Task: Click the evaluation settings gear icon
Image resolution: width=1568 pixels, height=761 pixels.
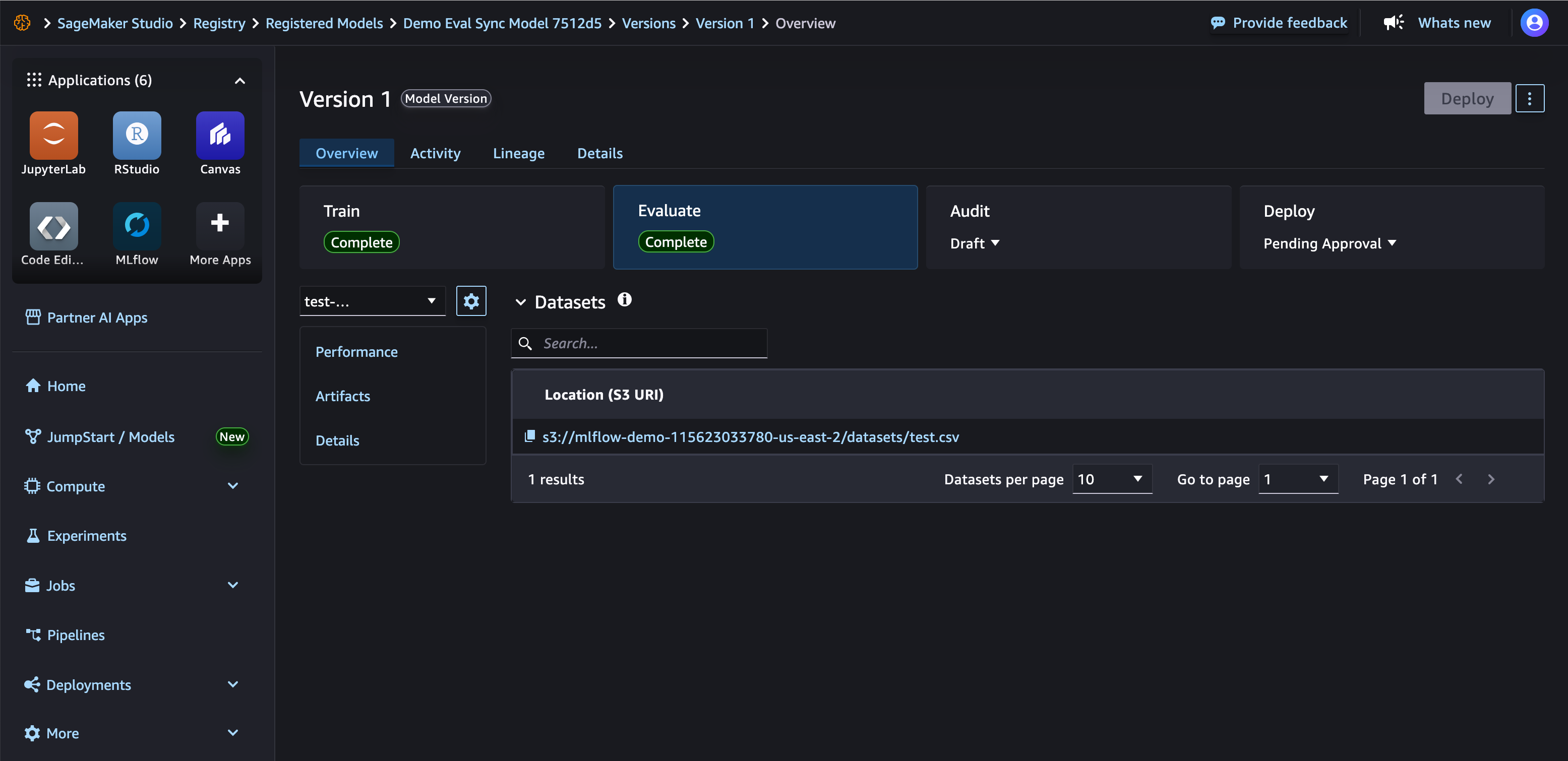Action: click(x=471, y=301)
